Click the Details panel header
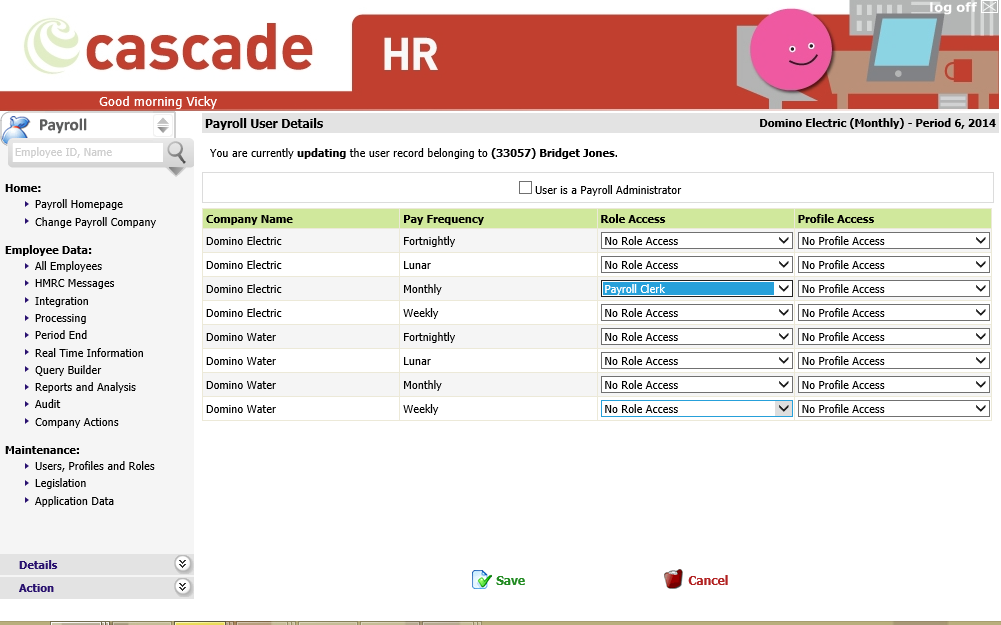Viewport: 1001px width, 625px height. 96,564
